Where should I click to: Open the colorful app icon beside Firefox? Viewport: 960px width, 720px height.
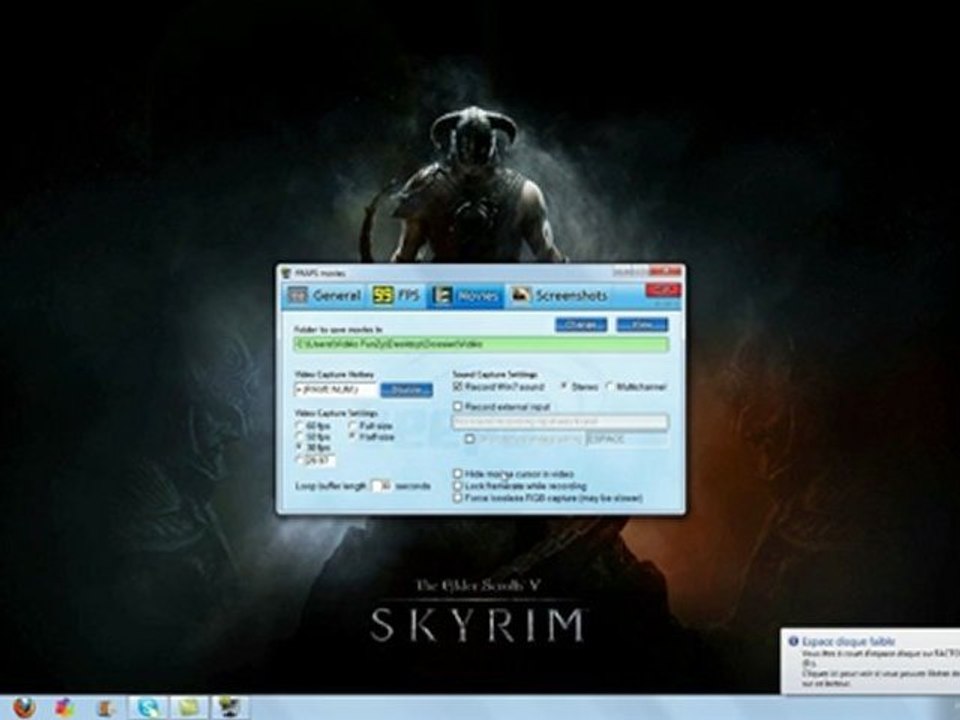65,708
